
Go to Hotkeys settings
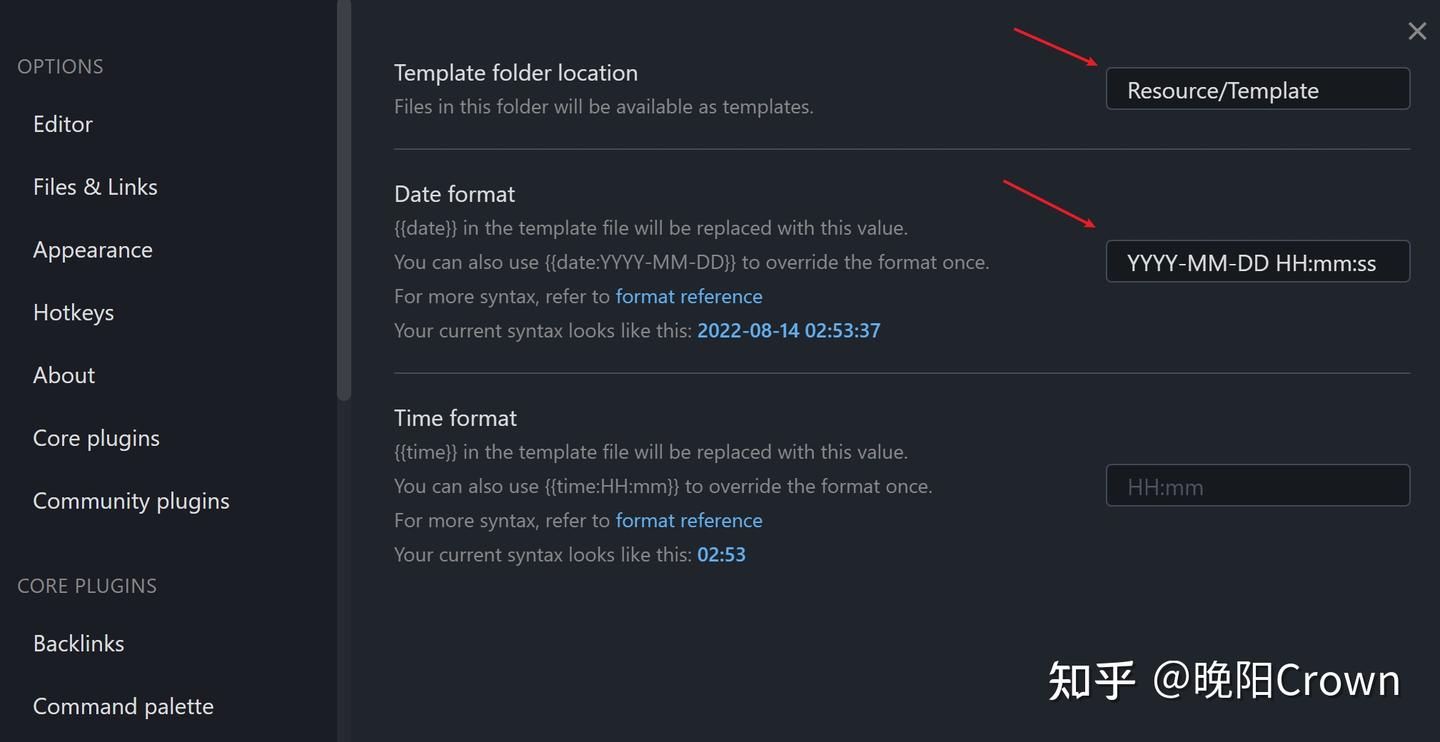pos(73,313)
